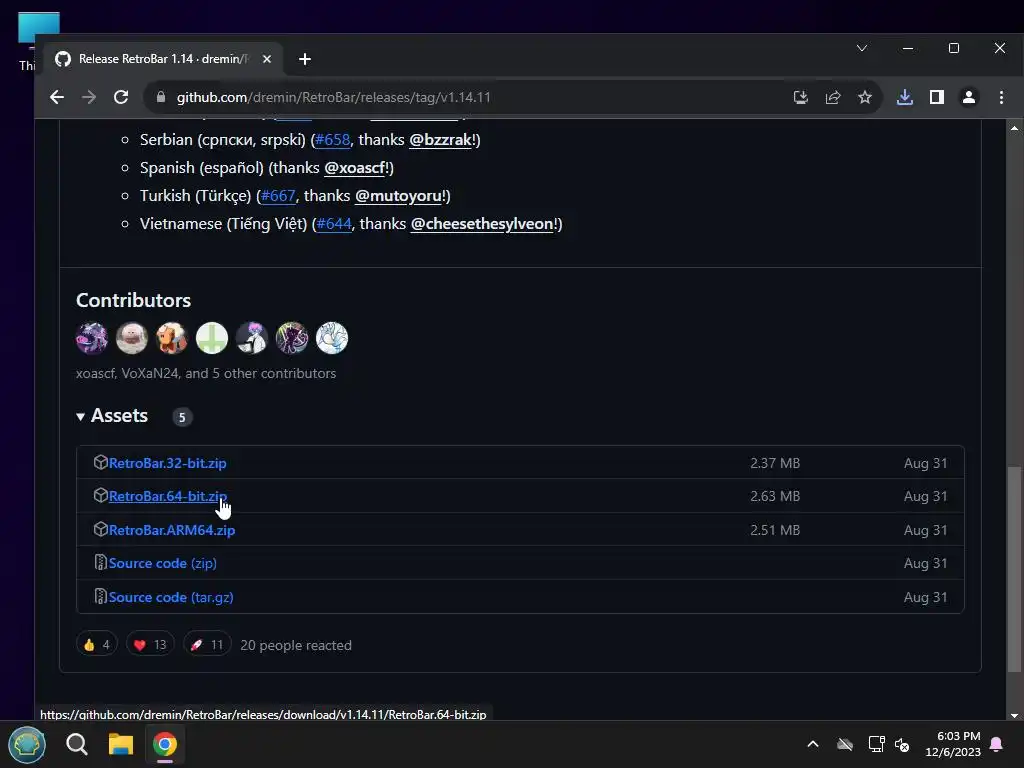Close the Release RetroBar tab
Image resolution: width=1024 pixels, height=768 pixels.
coord(266,59)
